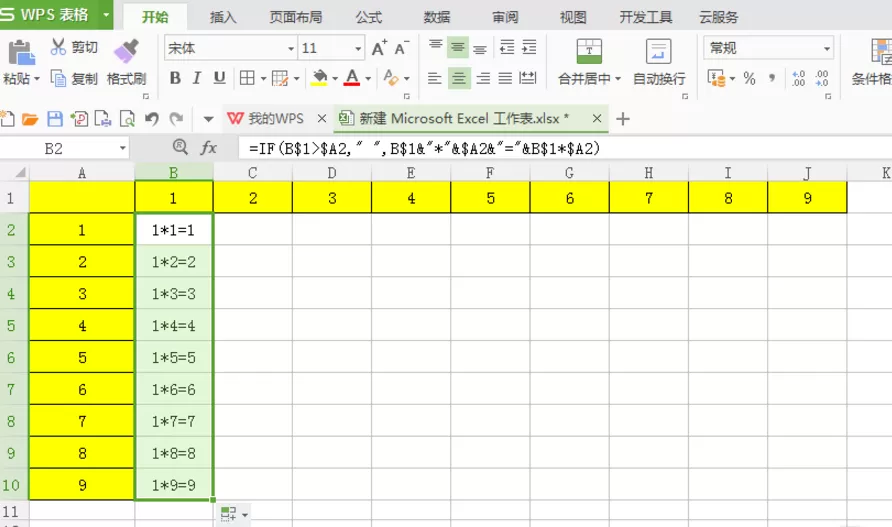Image resolution: width=892 pixels, height=527 pixels.
Task: Decrease decimal places icon
Action: (x=821, y=78)
